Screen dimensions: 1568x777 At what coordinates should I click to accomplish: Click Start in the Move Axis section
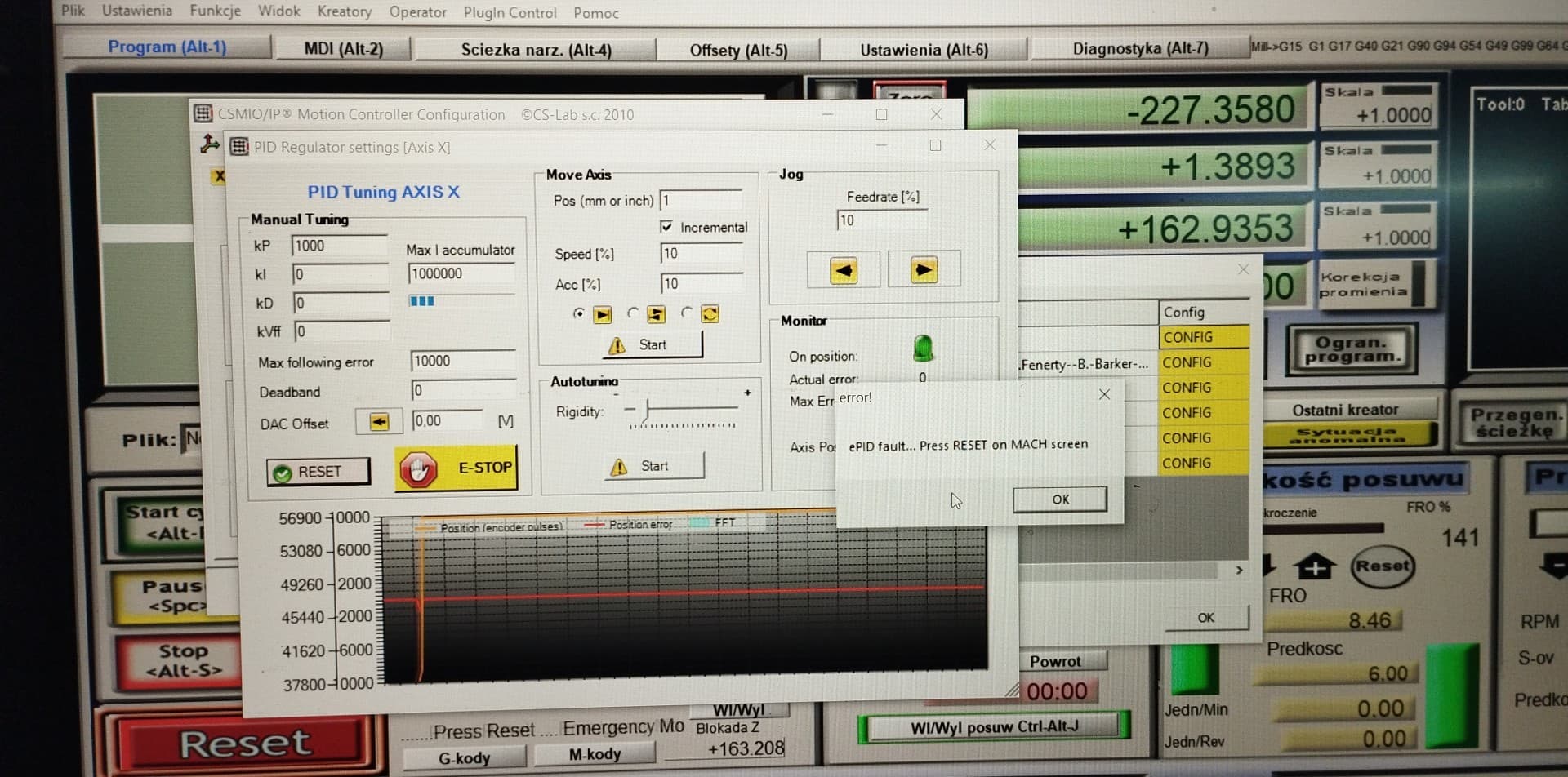(x=652, y=345)
